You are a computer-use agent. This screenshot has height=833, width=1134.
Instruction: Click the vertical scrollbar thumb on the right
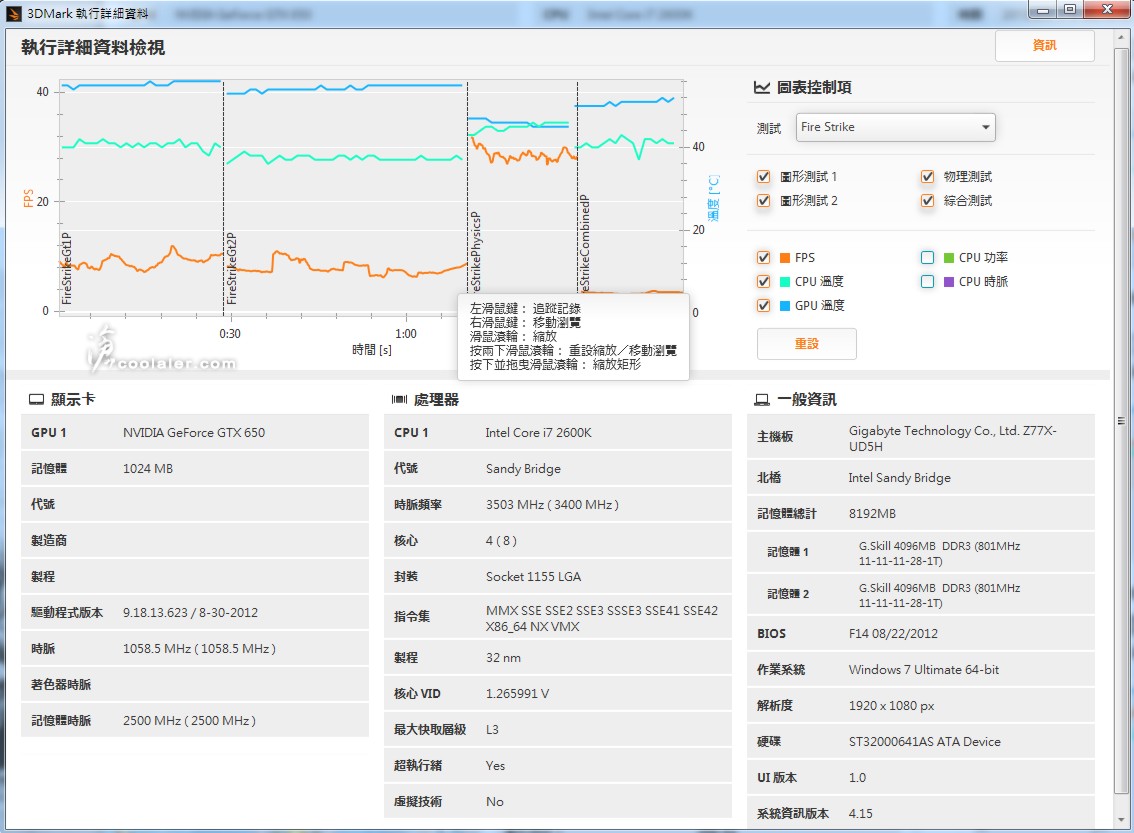pos(1121,420)
